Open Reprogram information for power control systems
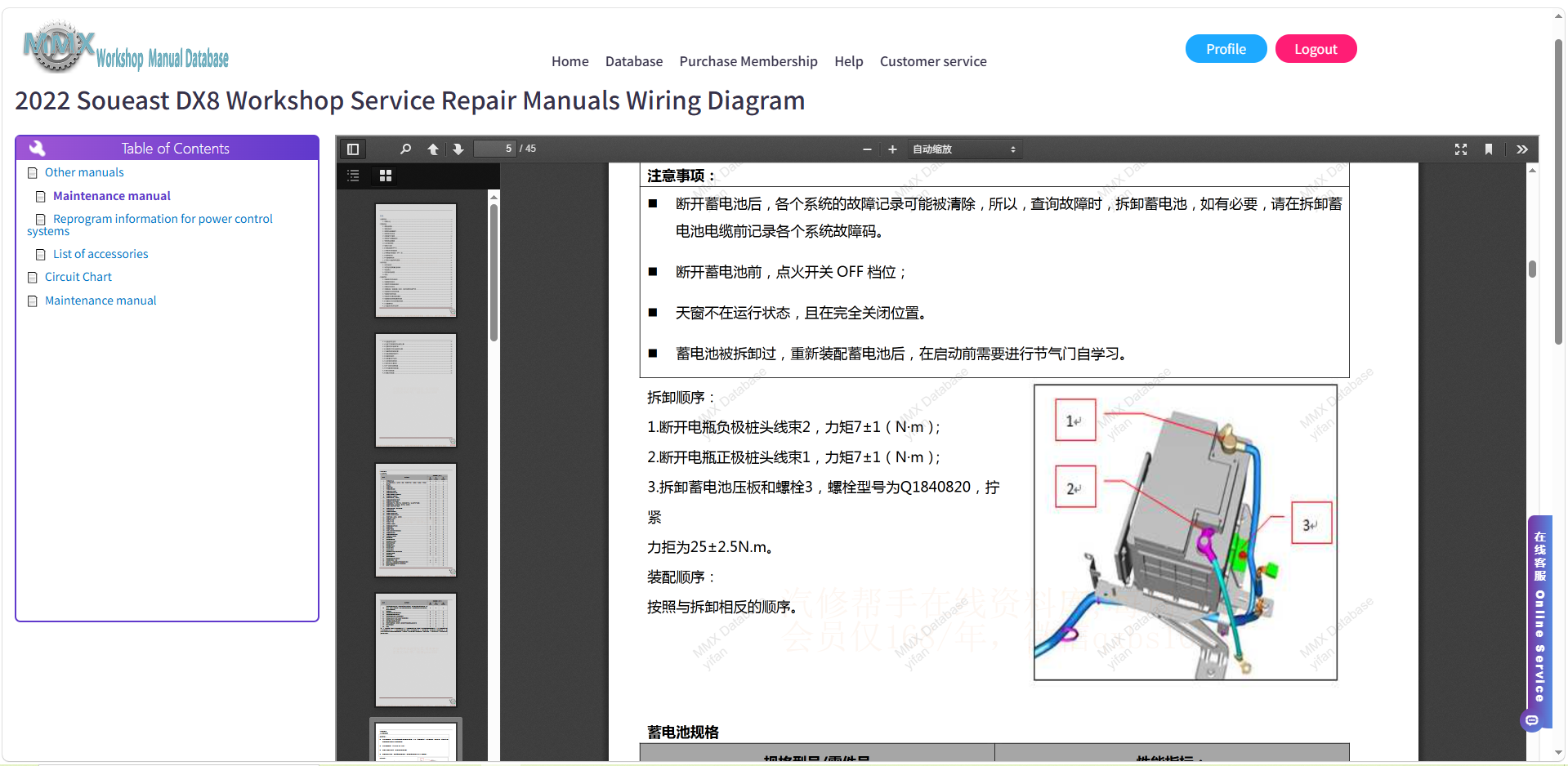1568x766 pixels. (x=150, y=225)
